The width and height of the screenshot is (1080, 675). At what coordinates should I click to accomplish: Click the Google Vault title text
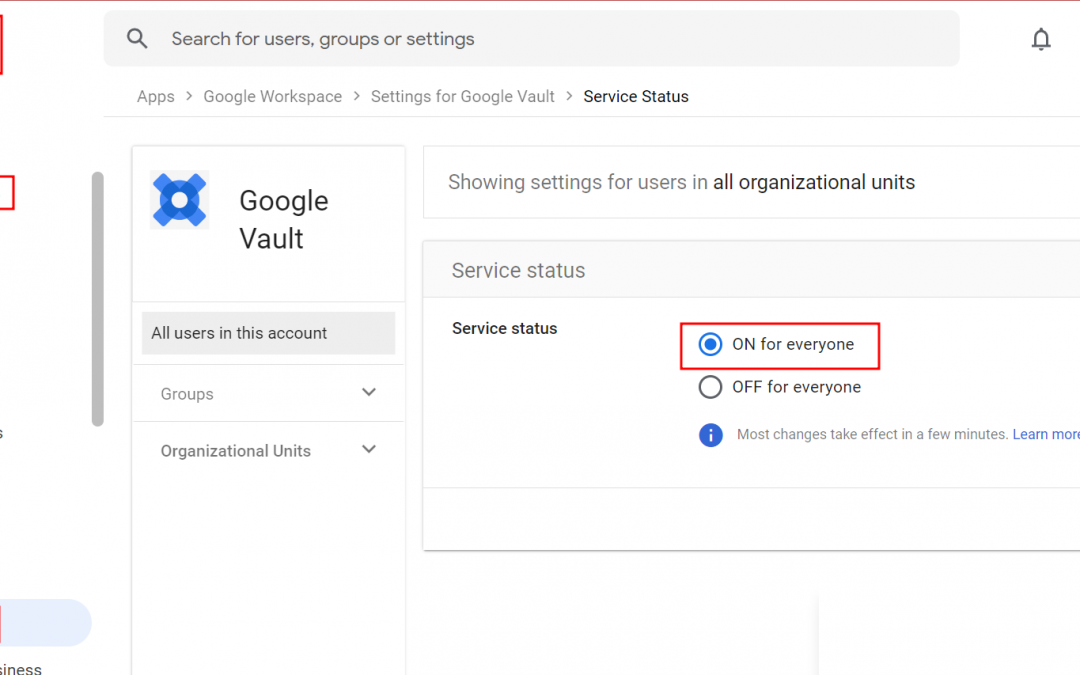(x=284, y=220)
